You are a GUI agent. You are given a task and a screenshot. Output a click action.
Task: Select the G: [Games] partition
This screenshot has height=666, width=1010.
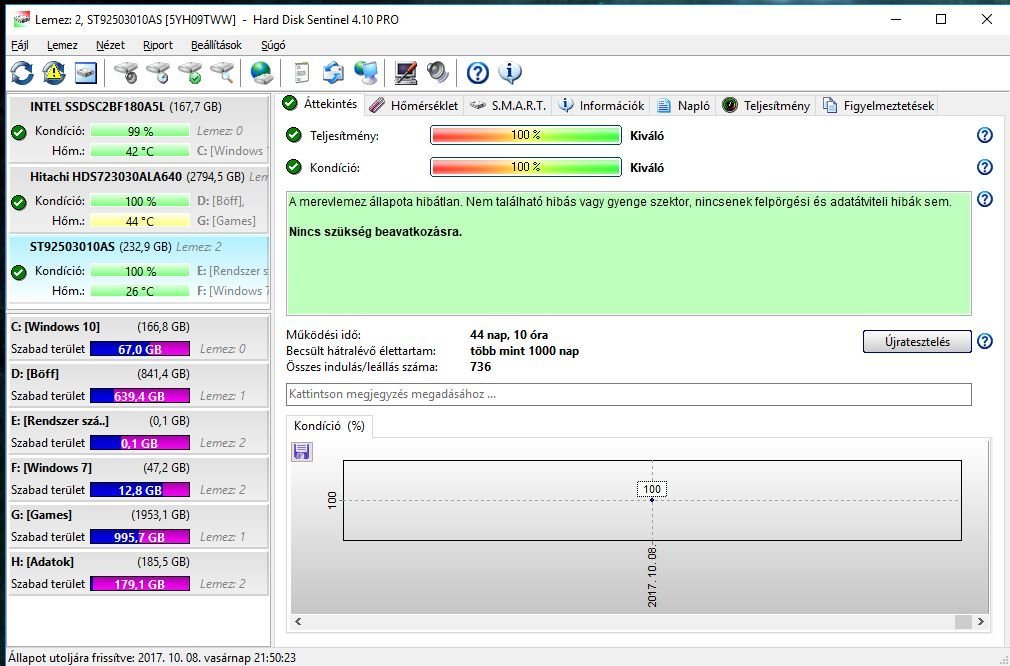(x=138, y=526)
